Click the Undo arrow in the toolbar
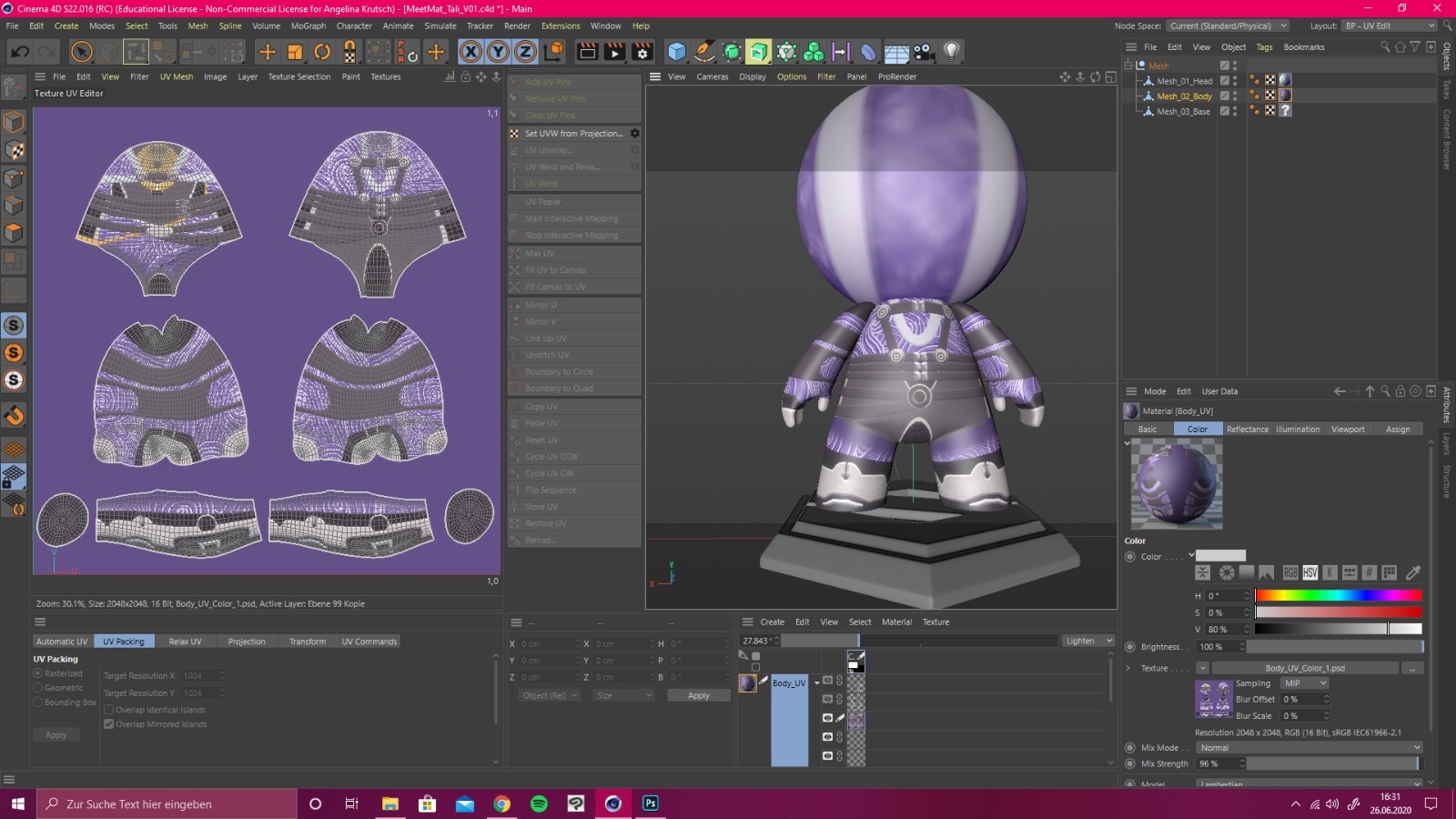Screen dimensions: 1456x819 pyautogui.click(x=19, y=52)
